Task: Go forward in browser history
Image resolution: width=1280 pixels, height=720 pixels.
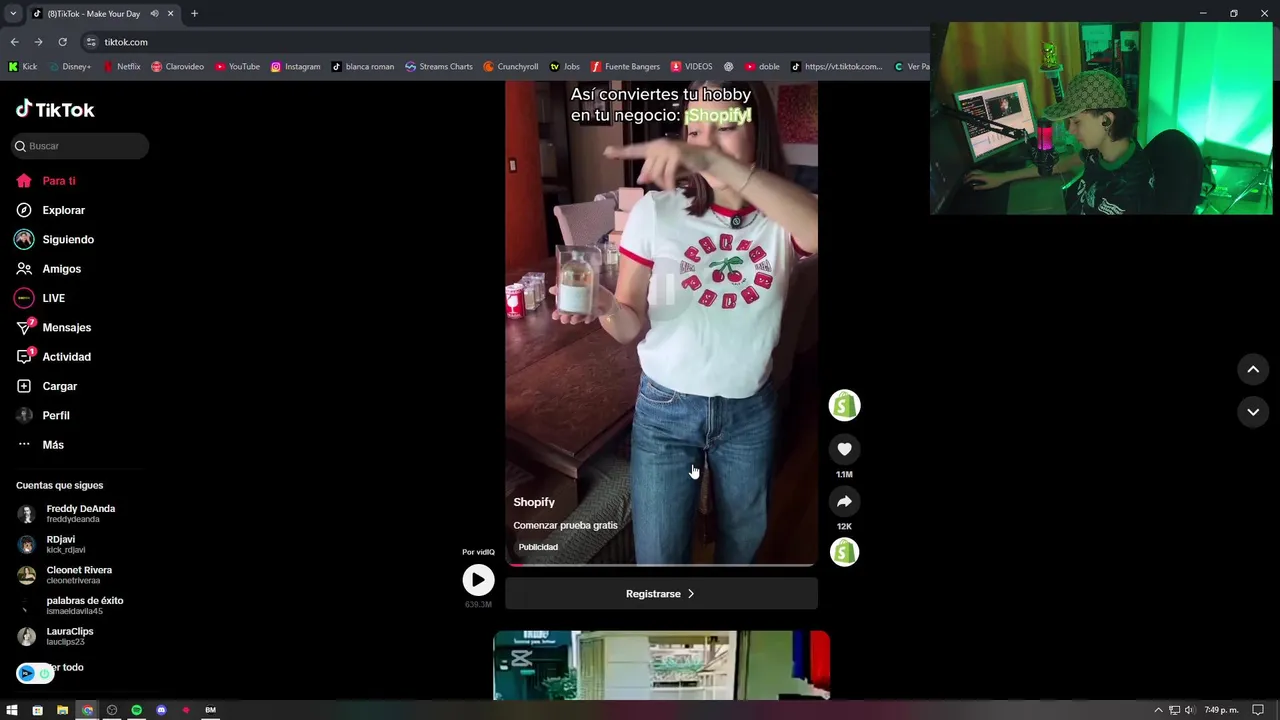Action: 38,42
